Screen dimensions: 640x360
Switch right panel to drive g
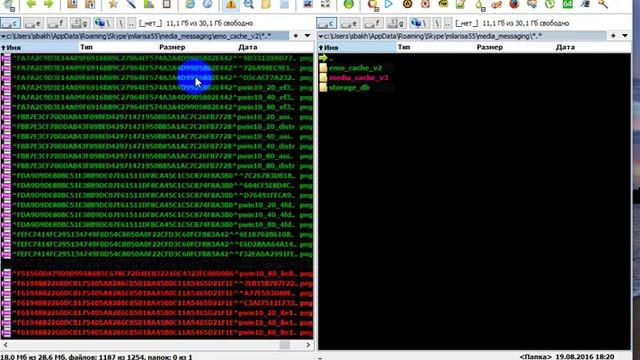(x=397, y=23)
